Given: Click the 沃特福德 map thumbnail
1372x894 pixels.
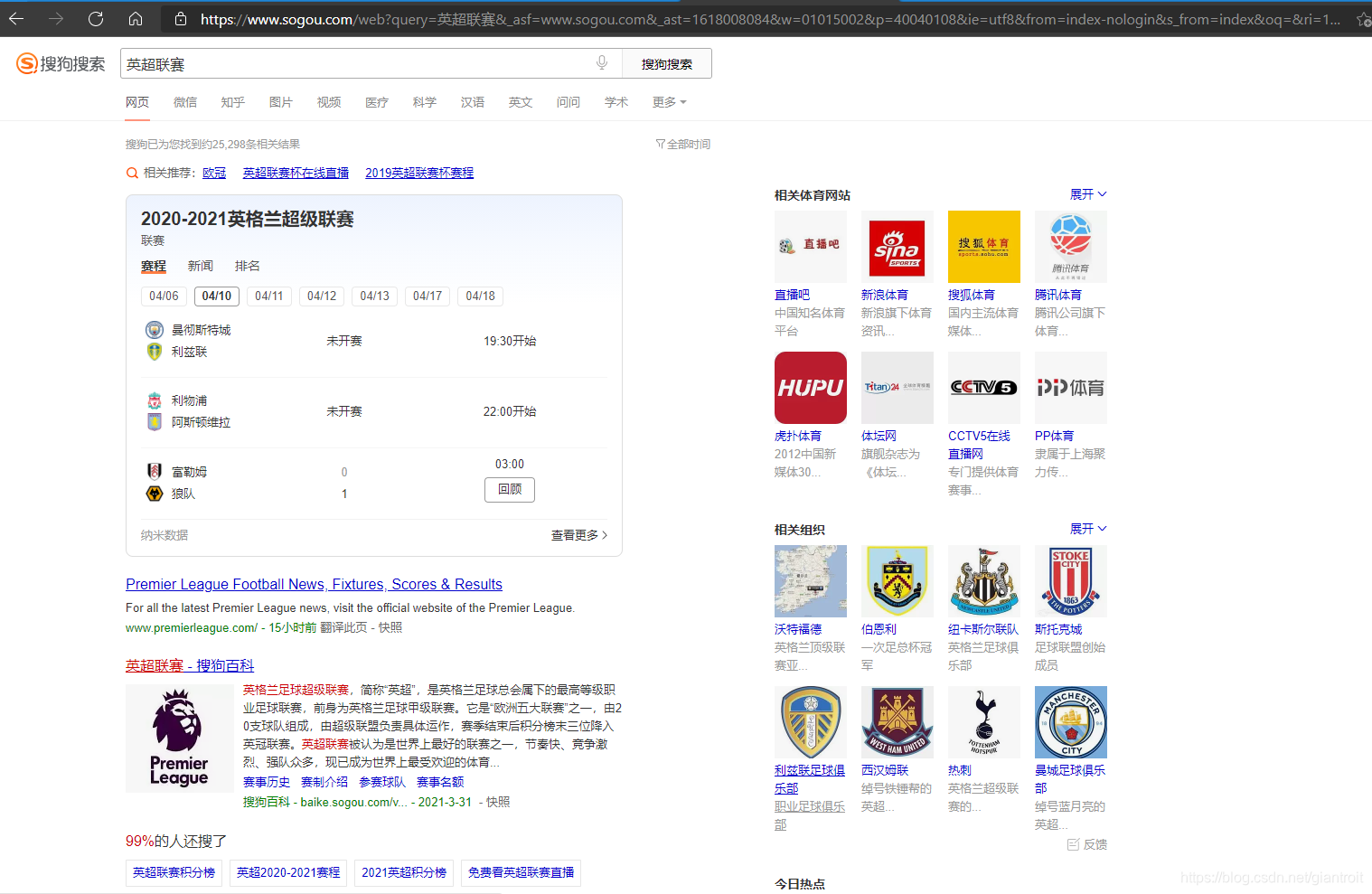Looking at the screenshot, I should [x=811, y=581].
